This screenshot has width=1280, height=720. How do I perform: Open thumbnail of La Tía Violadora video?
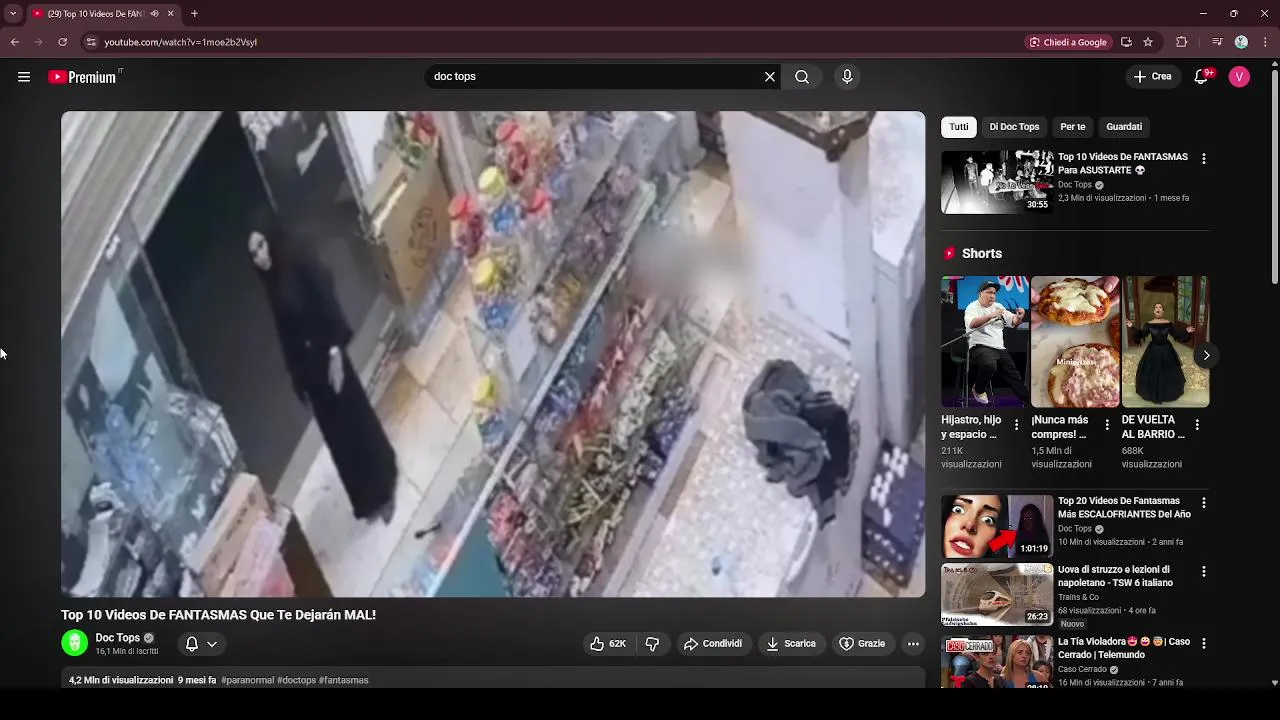(997, 661)
